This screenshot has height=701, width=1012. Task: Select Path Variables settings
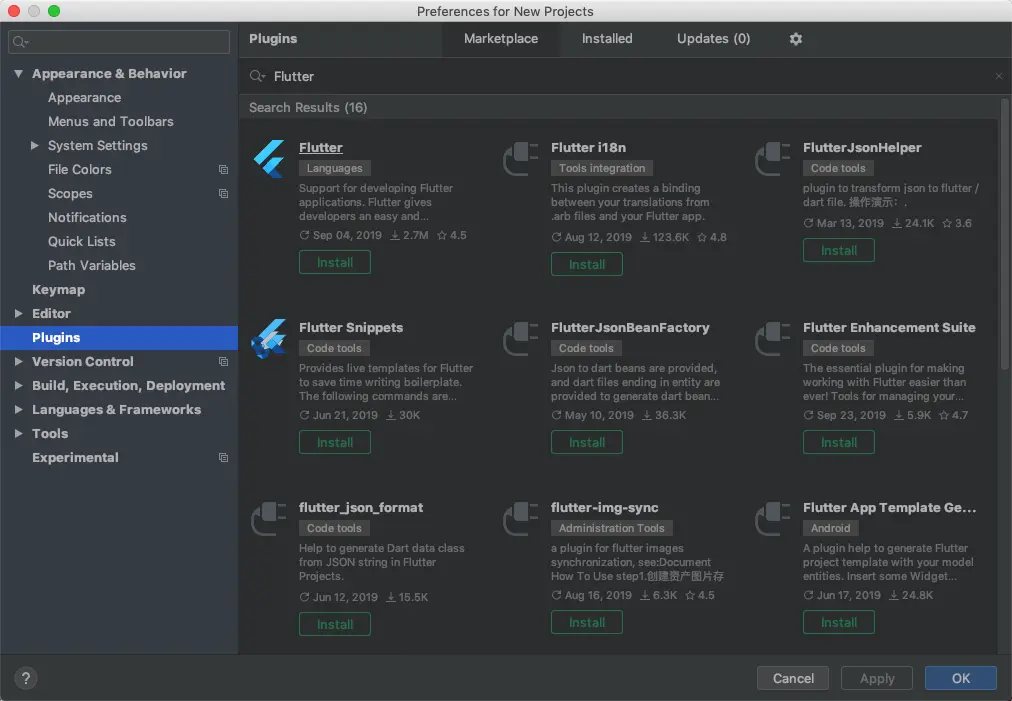pos(92,265)
